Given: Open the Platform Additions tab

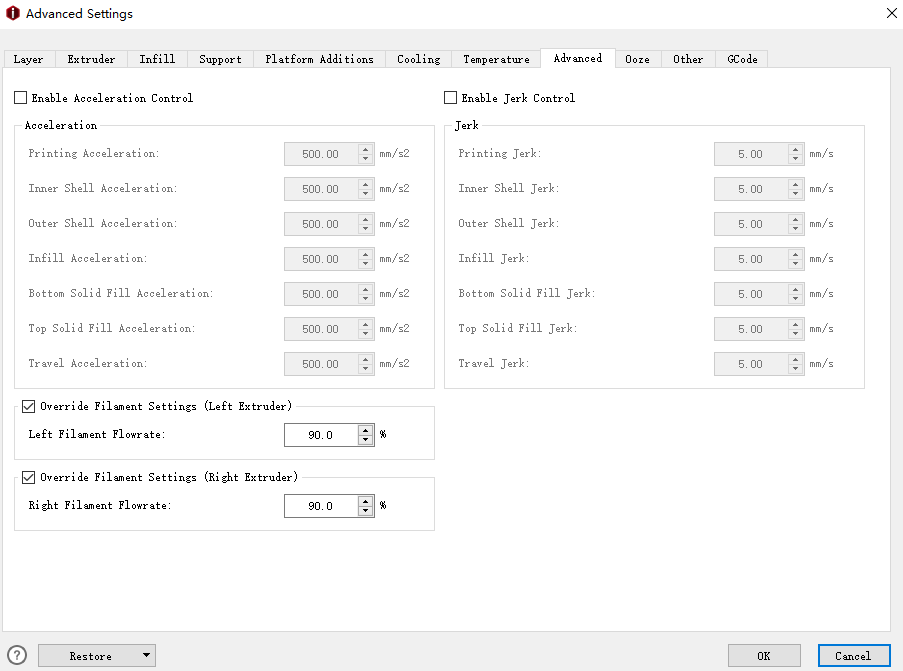Looking at the screenshot, I should 319,59.
